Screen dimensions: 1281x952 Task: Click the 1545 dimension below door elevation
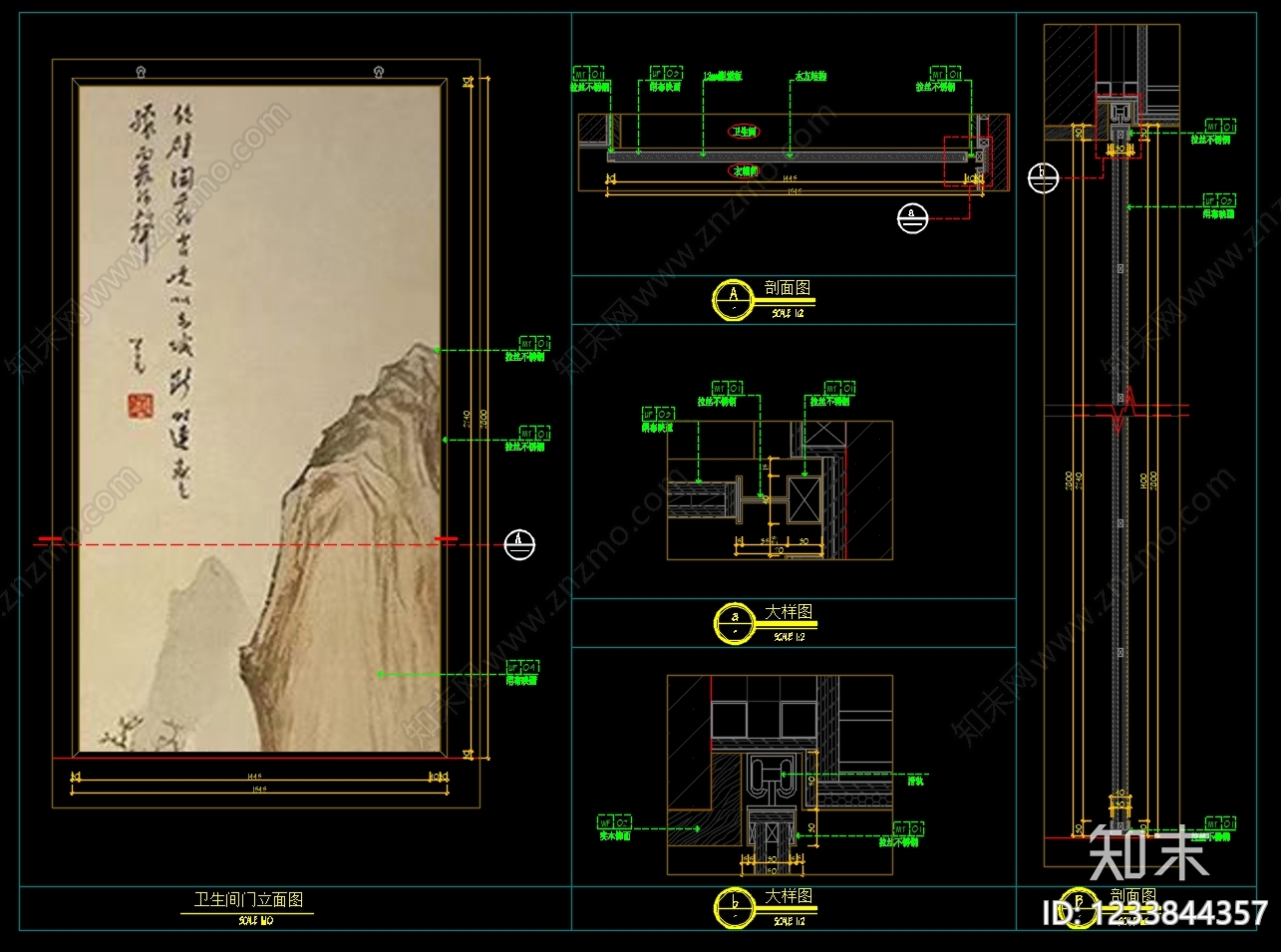coord(257,790)
